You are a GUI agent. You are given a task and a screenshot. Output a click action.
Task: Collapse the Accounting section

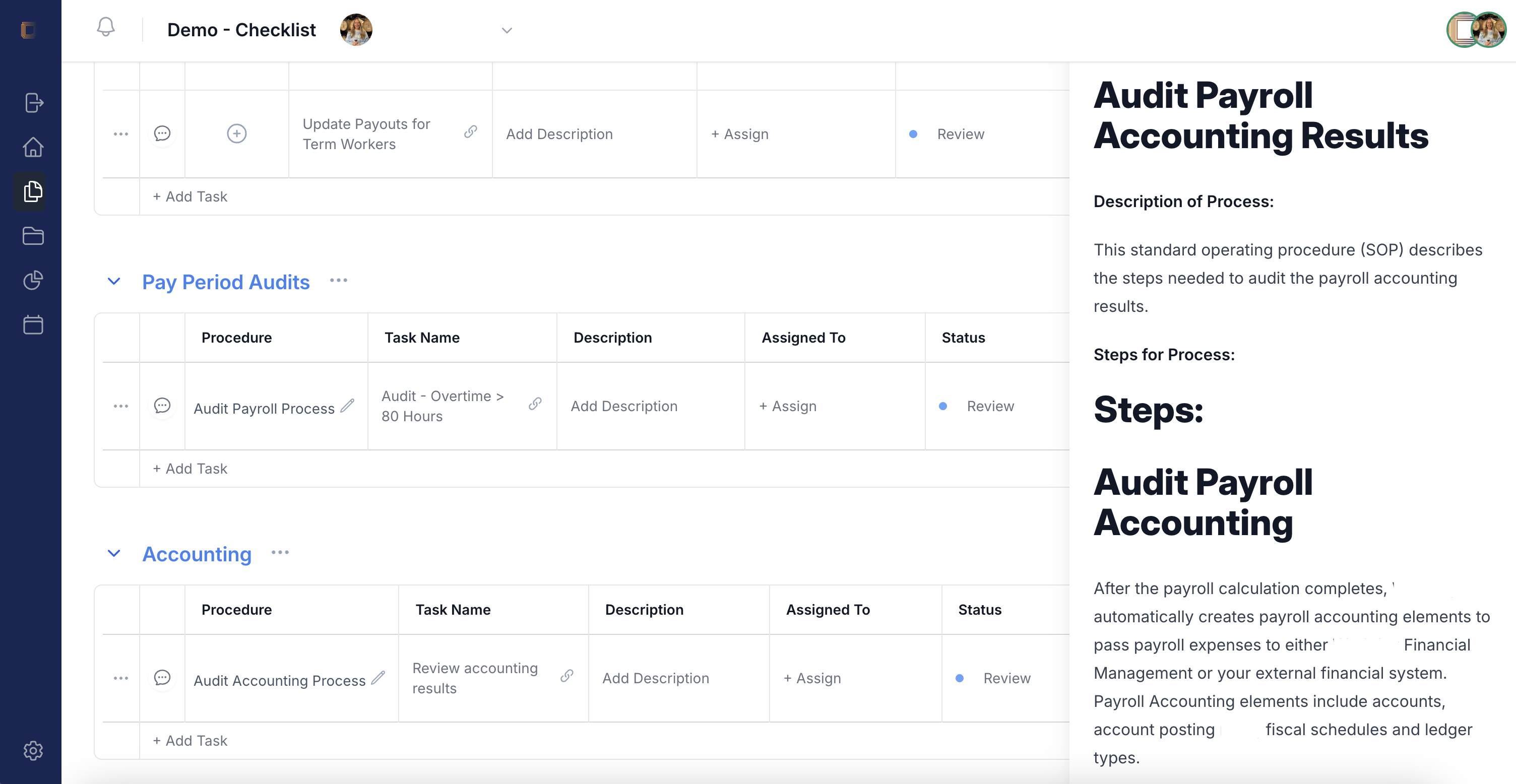click(x=113, y=553)
